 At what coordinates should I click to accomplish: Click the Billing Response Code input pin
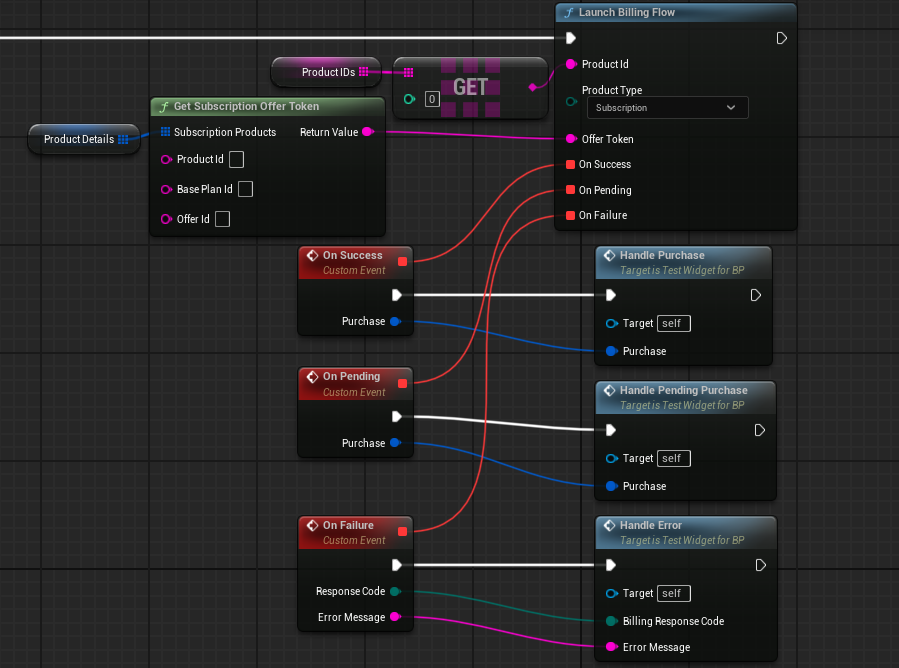(x=611, y=621)
